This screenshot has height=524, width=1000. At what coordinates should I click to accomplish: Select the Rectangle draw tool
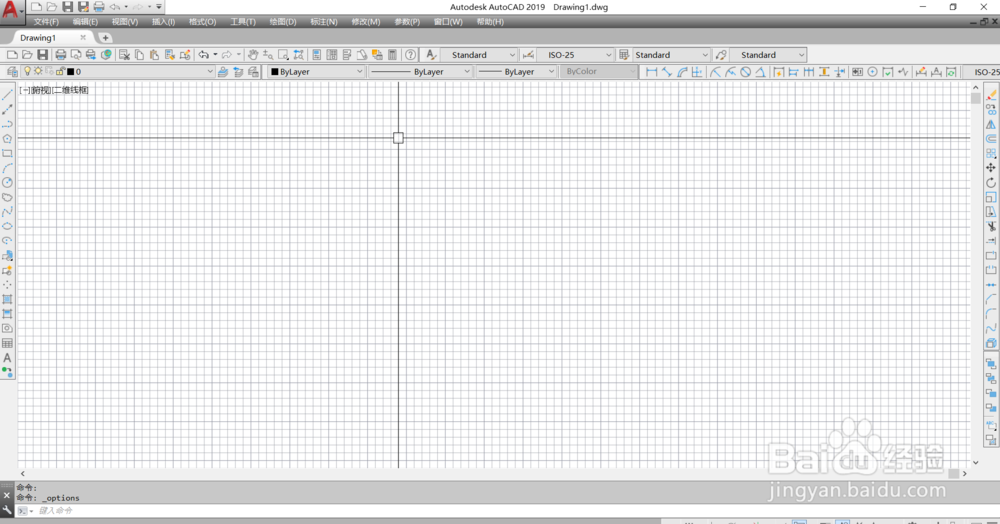pyautogui.click(x=7, y=153)
